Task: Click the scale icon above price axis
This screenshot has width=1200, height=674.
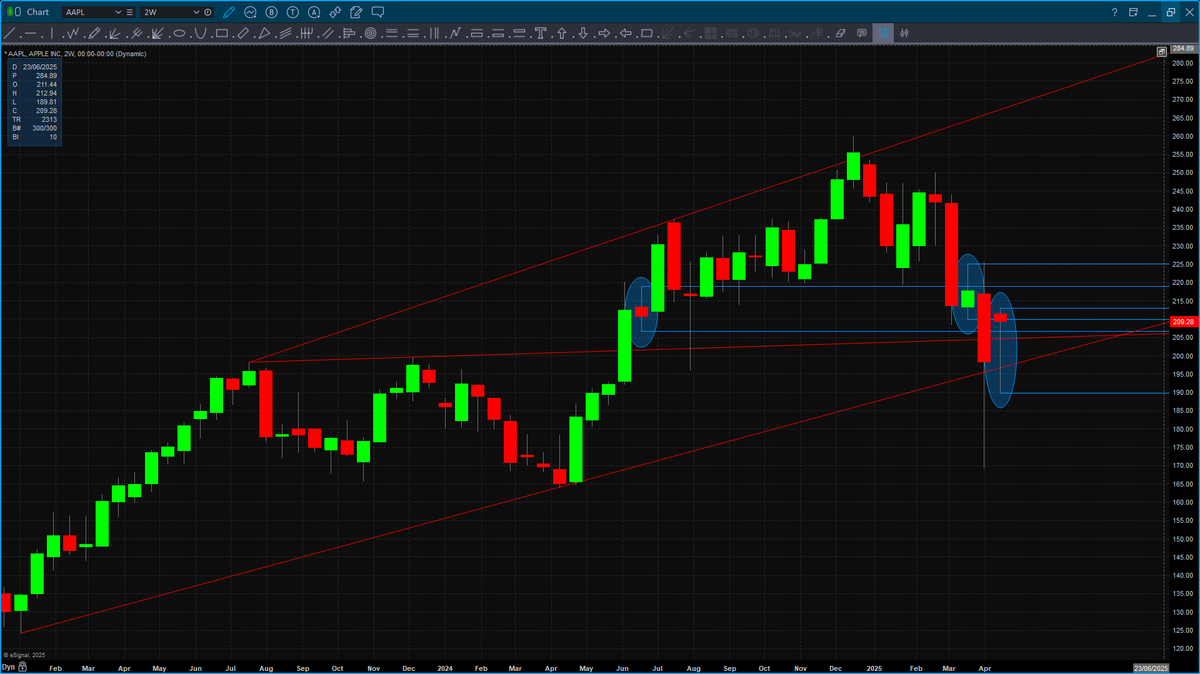Action: [1162, 50]
